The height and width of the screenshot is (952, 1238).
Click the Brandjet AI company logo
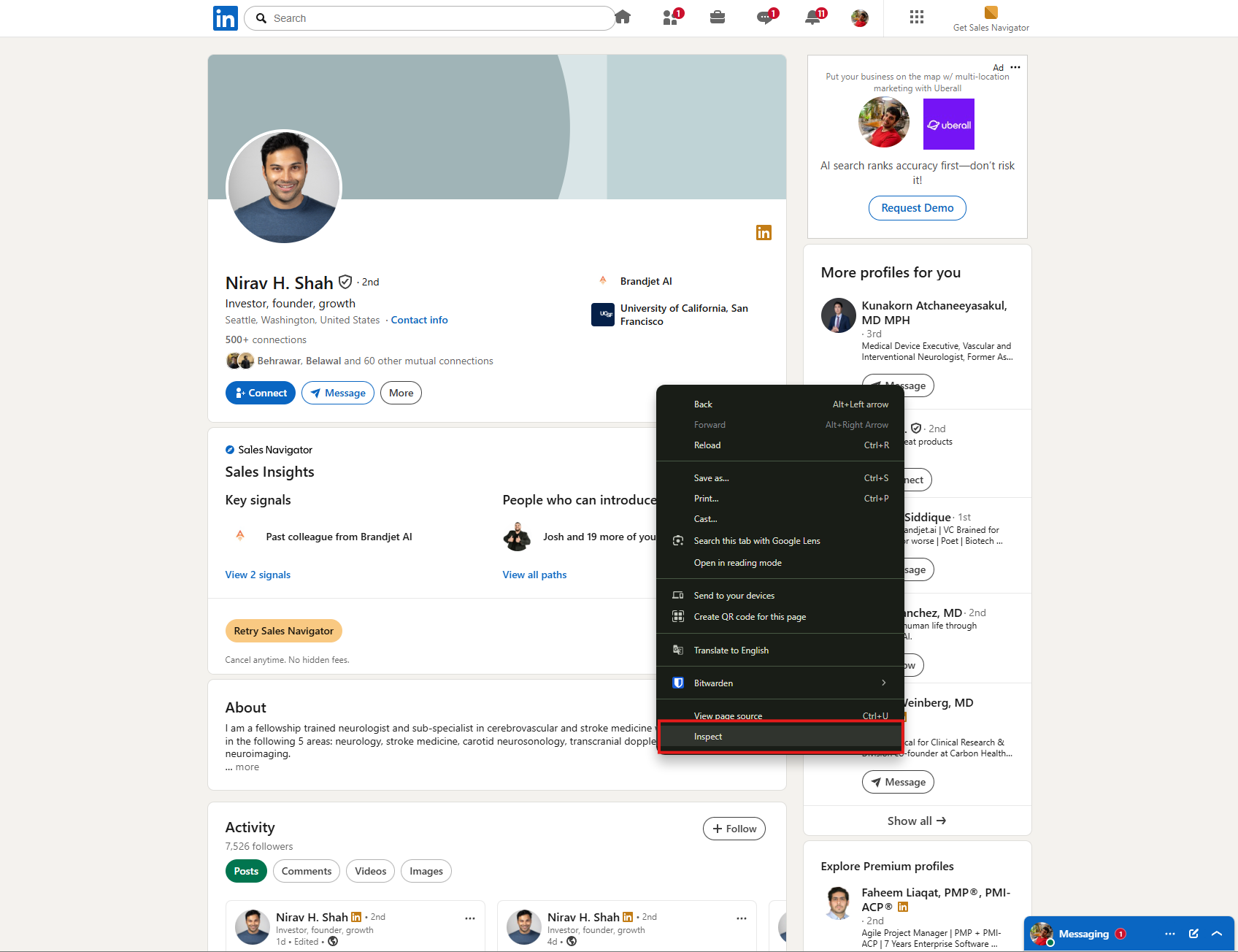(x=603, y=281)
